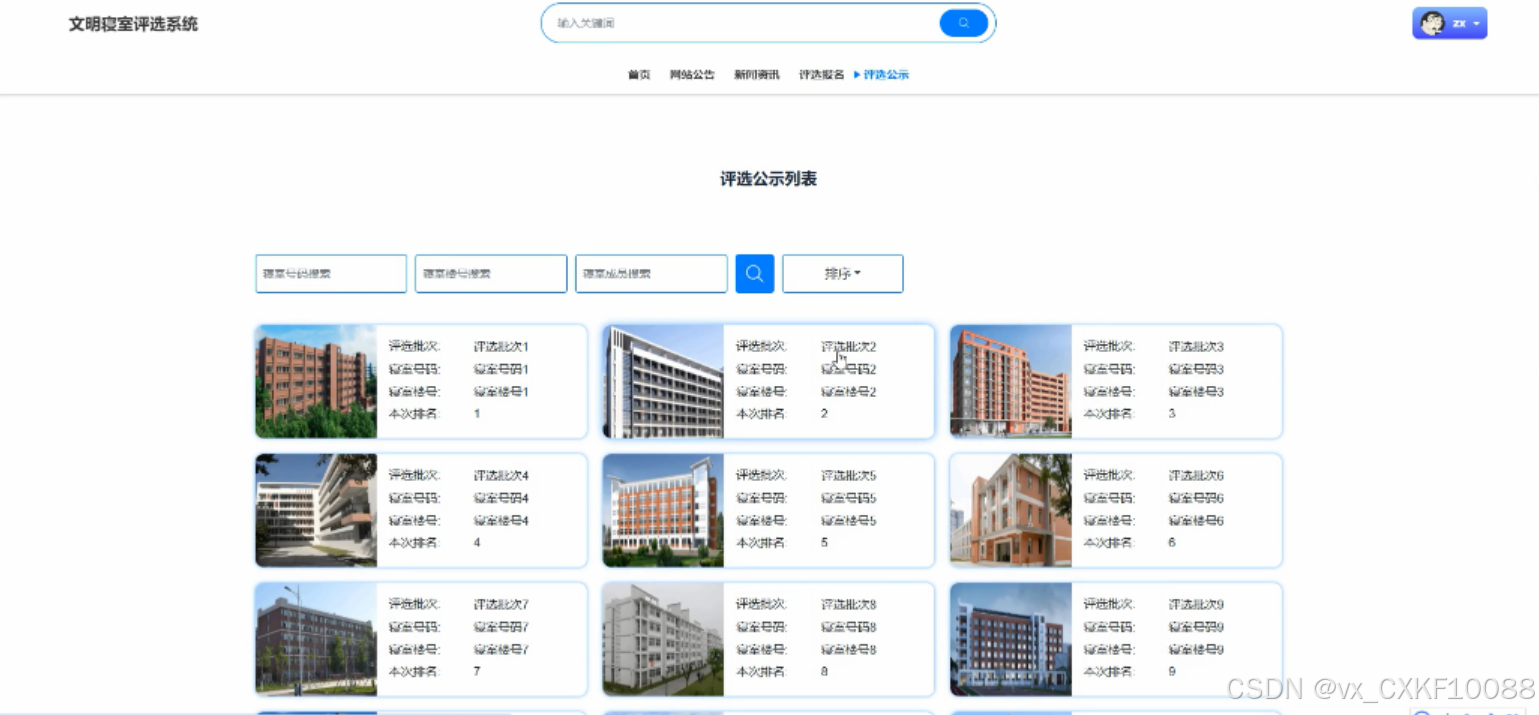
Task: Click the value 寝室楼号2
Action: (x=849, y=392)
